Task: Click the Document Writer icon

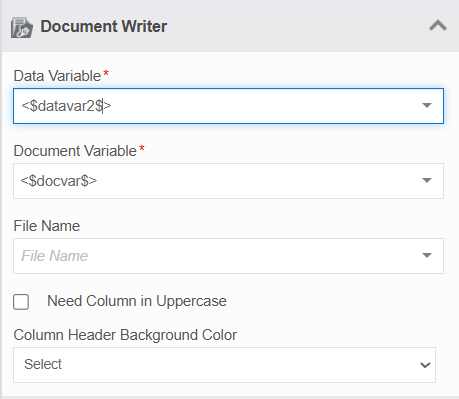Action: (x=22, y=28)
